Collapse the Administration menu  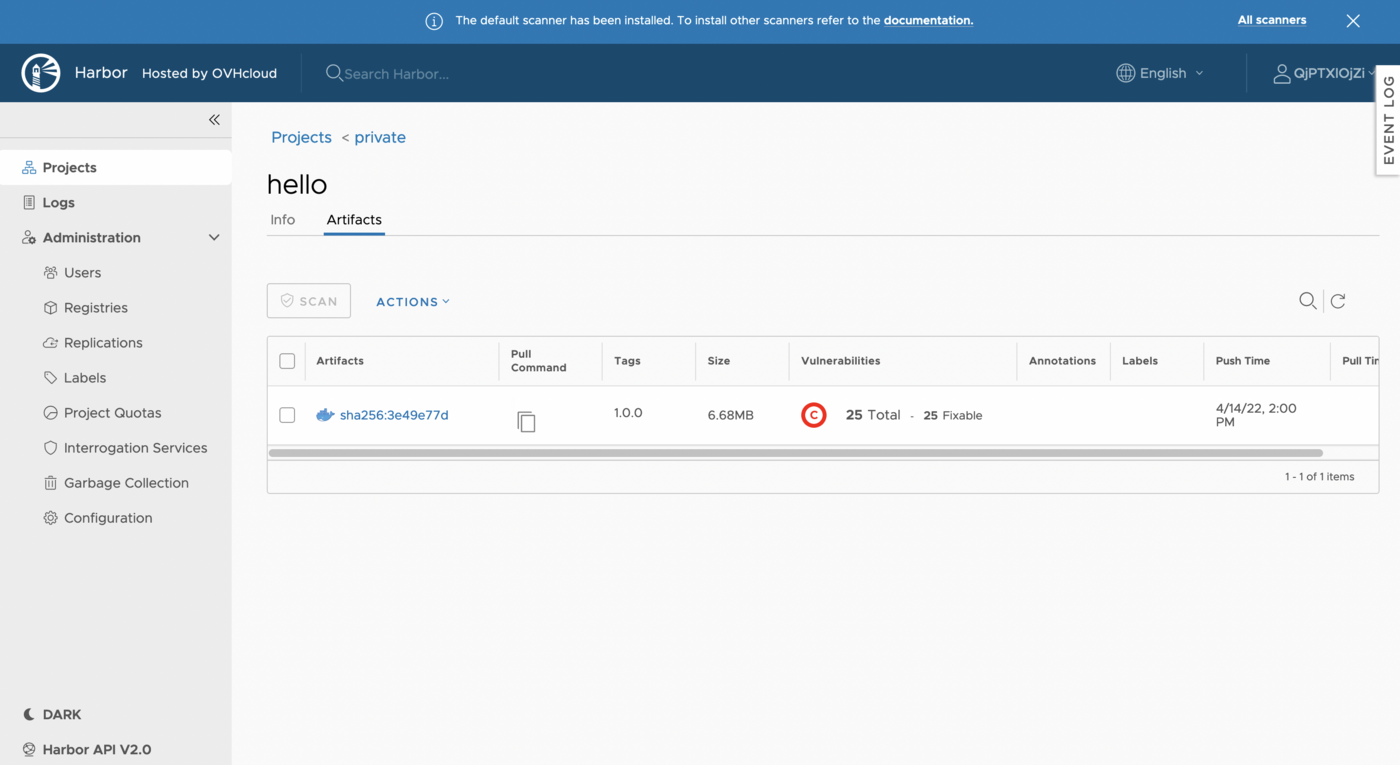click(213, 237)
